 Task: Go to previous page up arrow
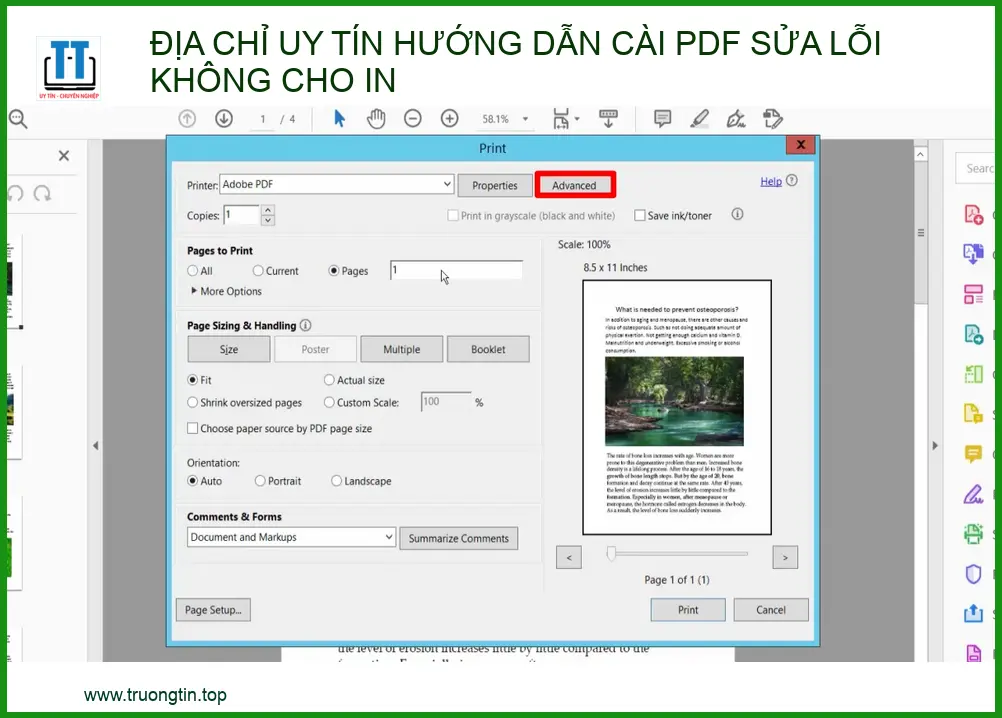187,119
